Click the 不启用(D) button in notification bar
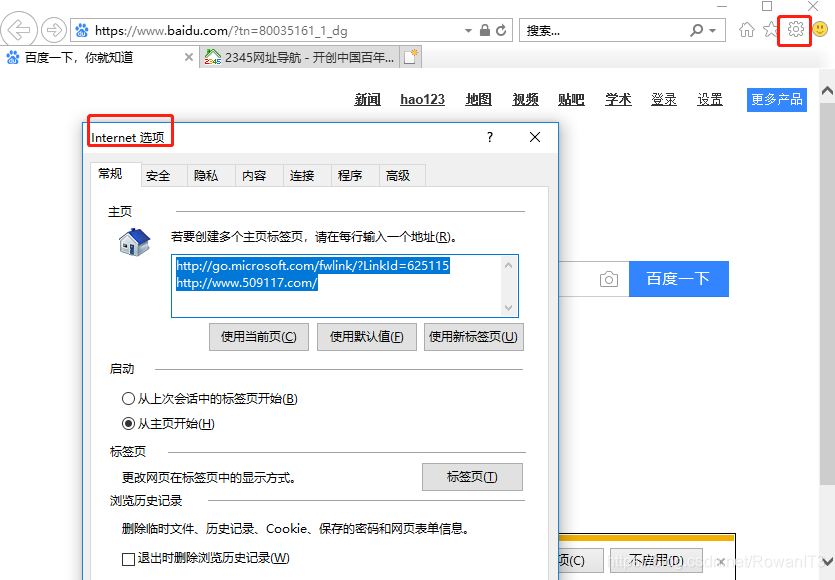Image resolution: width=835 pixels, height=580 pixels. pos(656,560)
